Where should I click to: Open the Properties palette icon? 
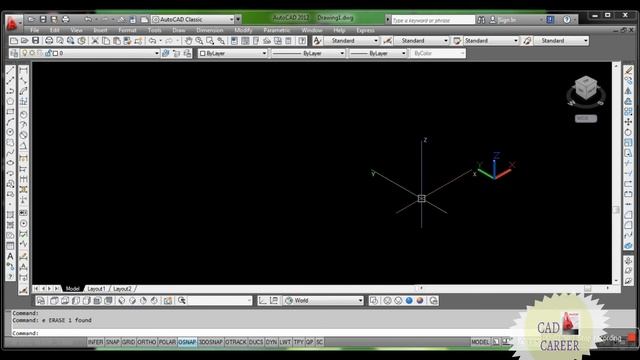(x=234, y=41)
